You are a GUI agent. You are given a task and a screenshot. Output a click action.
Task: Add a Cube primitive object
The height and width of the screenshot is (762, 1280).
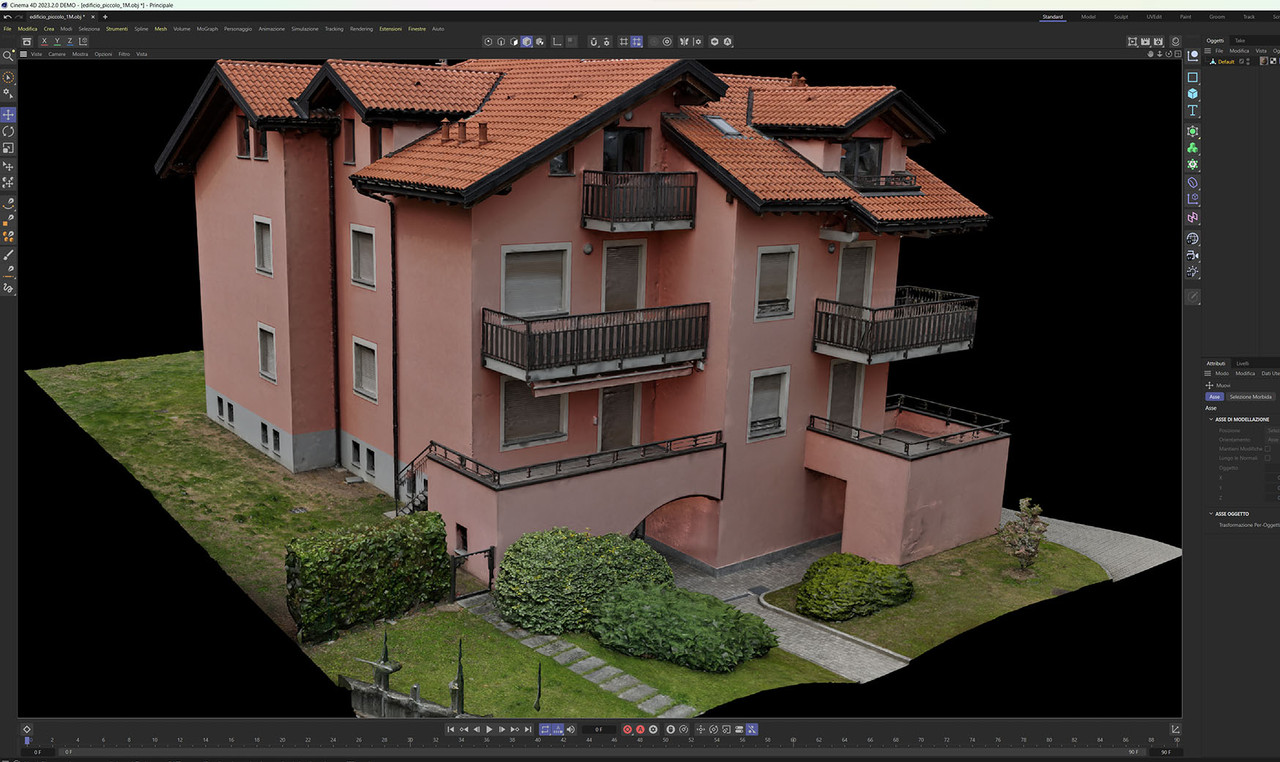(1192, 93)
